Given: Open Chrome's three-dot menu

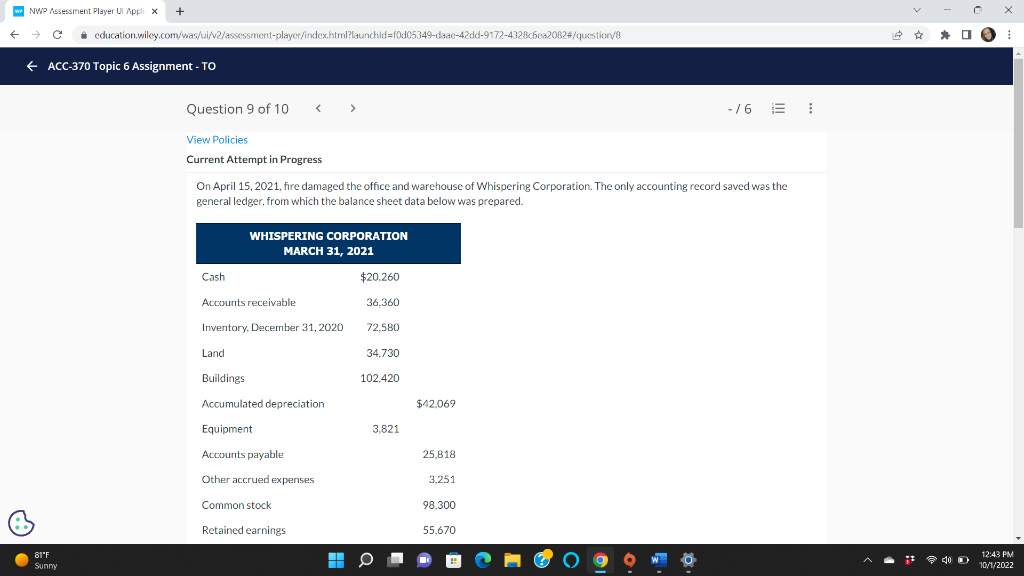Looking at the screenshot, I should pyautogui.click(x=1009, y=35).
